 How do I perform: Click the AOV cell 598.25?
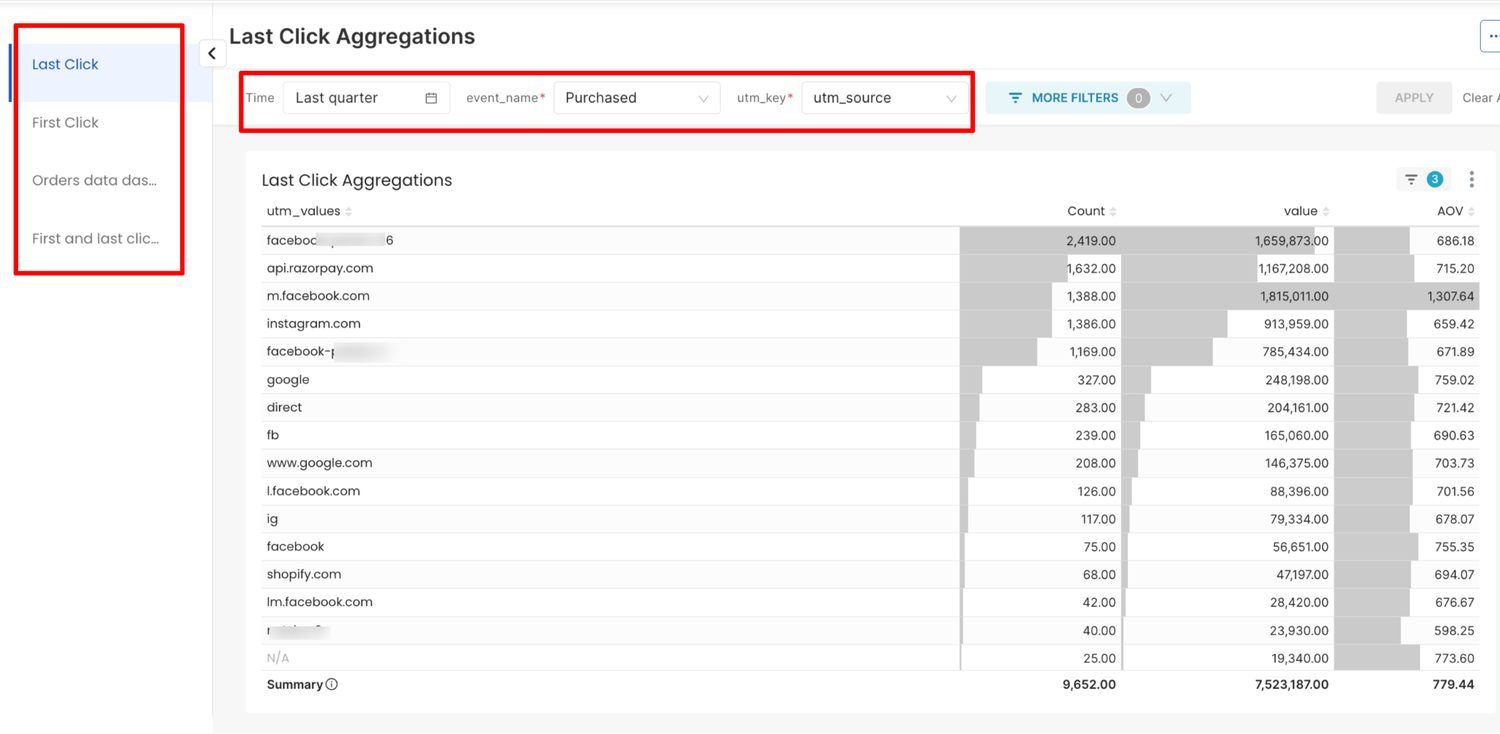[1454, 631]
